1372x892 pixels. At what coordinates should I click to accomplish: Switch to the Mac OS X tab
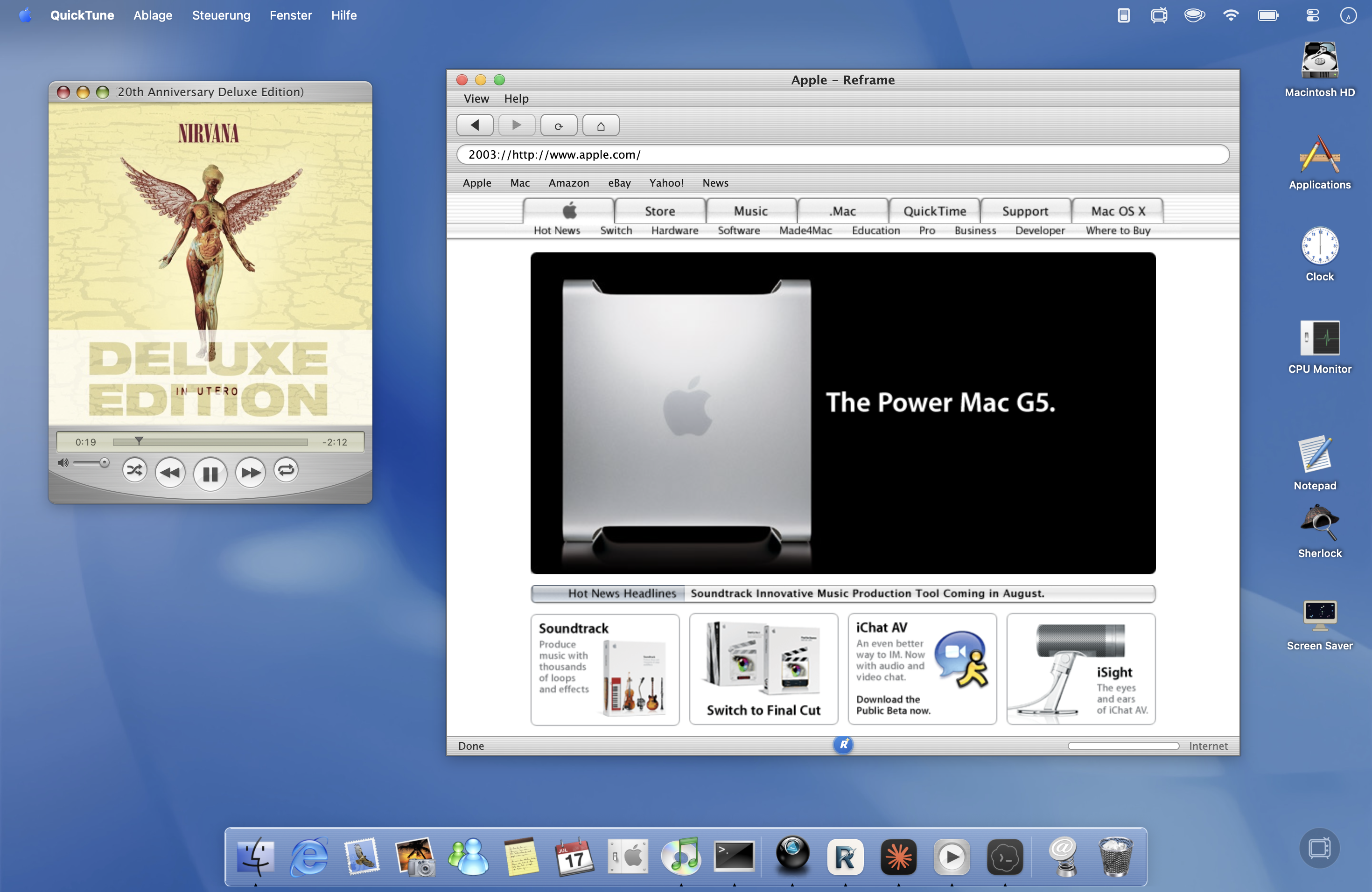click(1118, 211)
